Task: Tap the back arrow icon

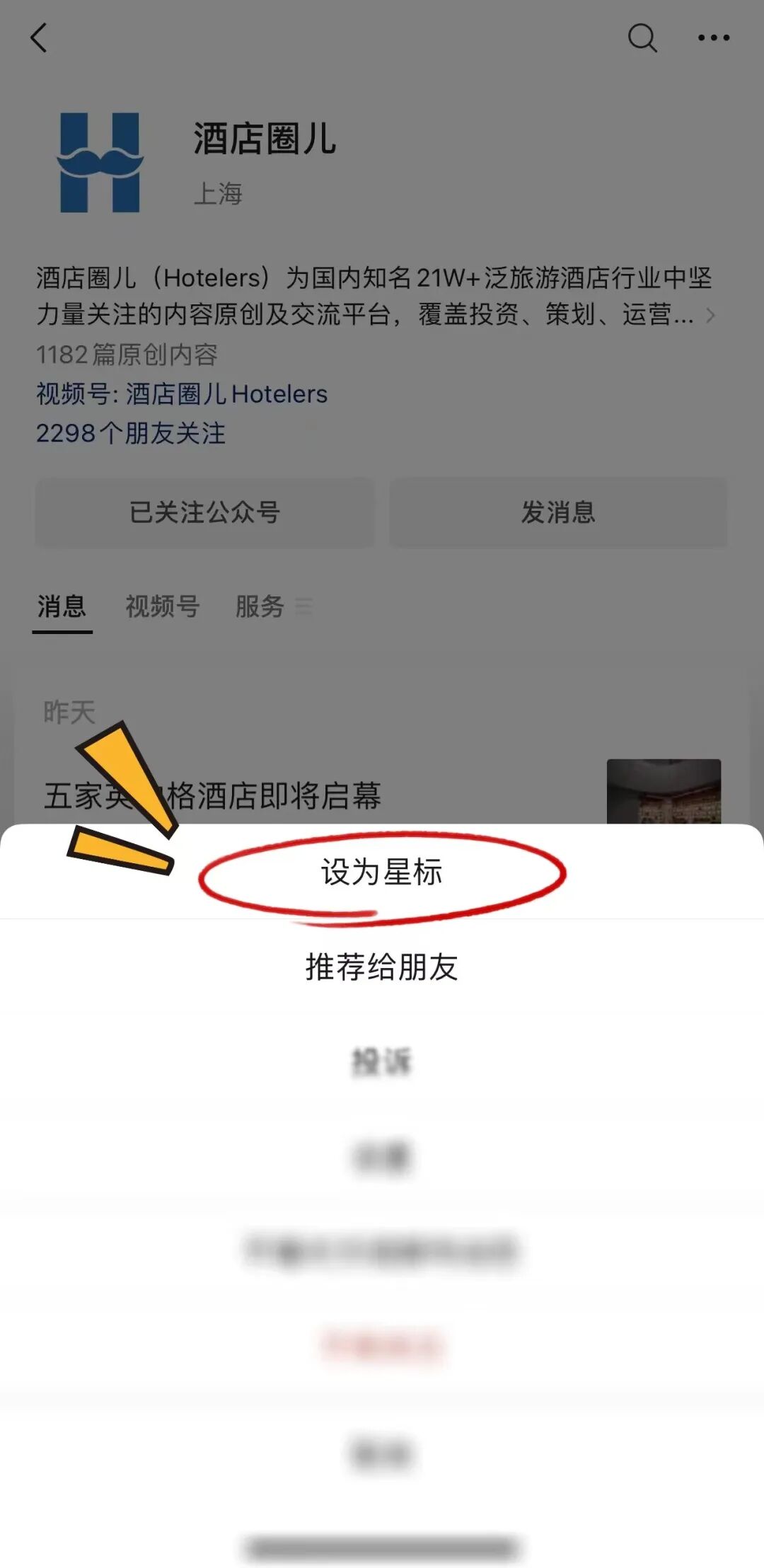Action: point(39,38)
